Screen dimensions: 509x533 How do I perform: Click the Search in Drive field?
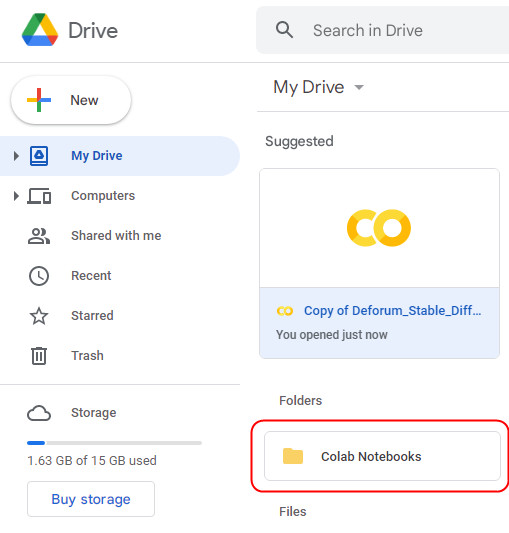pyautogui.click(x=383, y=30)
